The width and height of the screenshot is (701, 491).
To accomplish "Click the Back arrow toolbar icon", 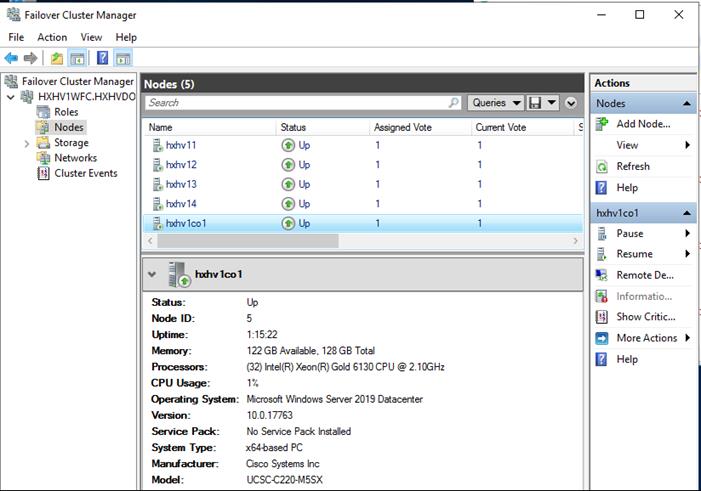I will tap(11, 58).
